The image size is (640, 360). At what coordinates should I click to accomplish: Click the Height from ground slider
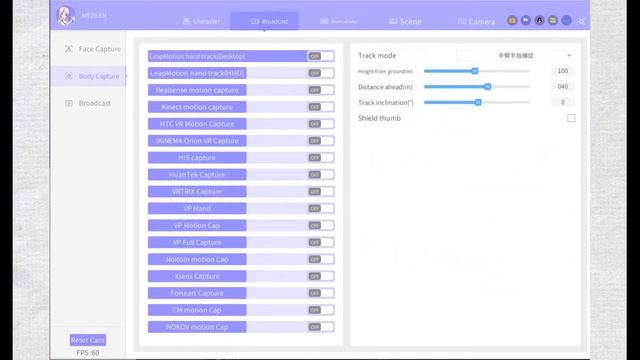point(477,71)
